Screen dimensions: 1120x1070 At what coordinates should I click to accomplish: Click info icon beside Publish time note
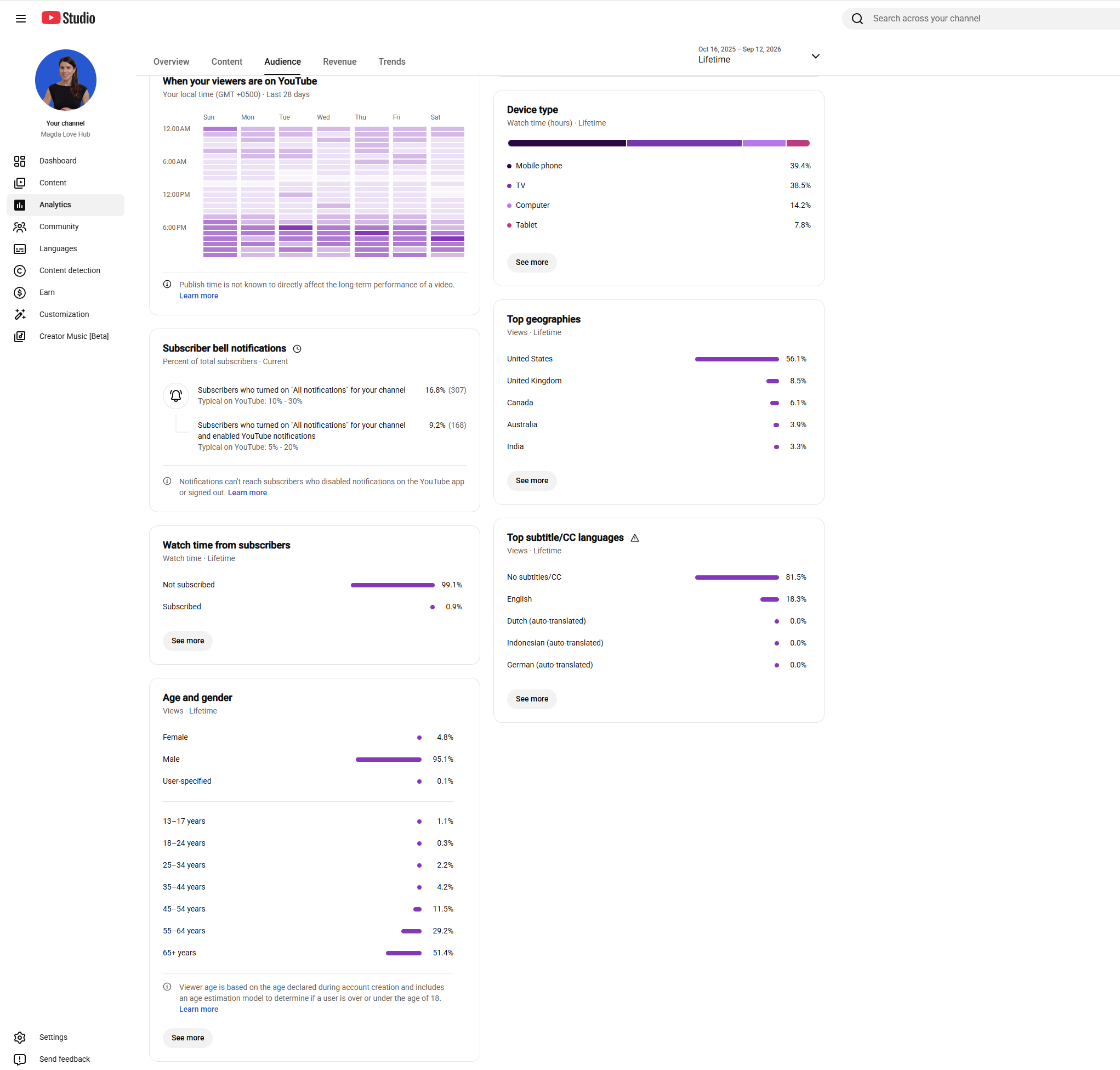click(x=167, y=284)
